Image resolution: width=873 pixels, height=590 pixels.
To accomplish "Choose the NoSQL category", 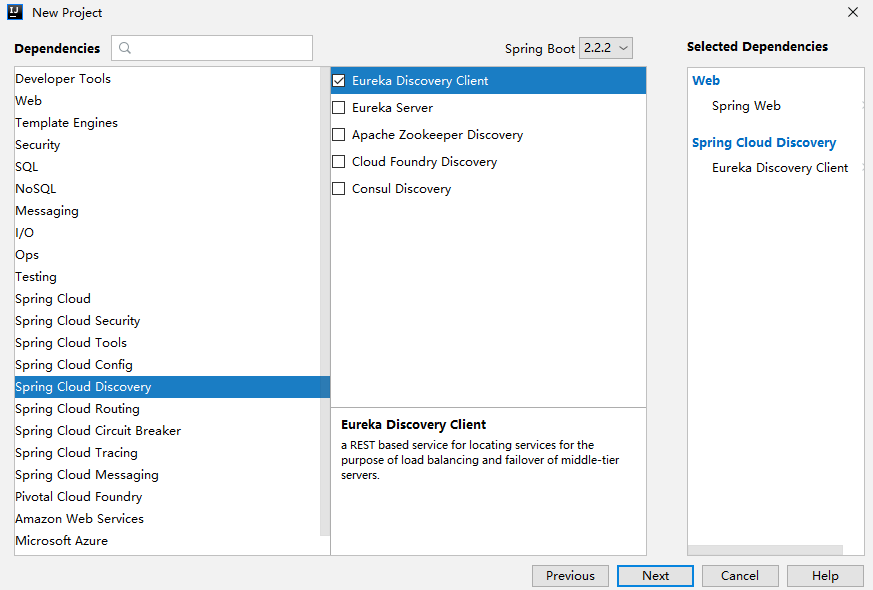I will (168, 189).
